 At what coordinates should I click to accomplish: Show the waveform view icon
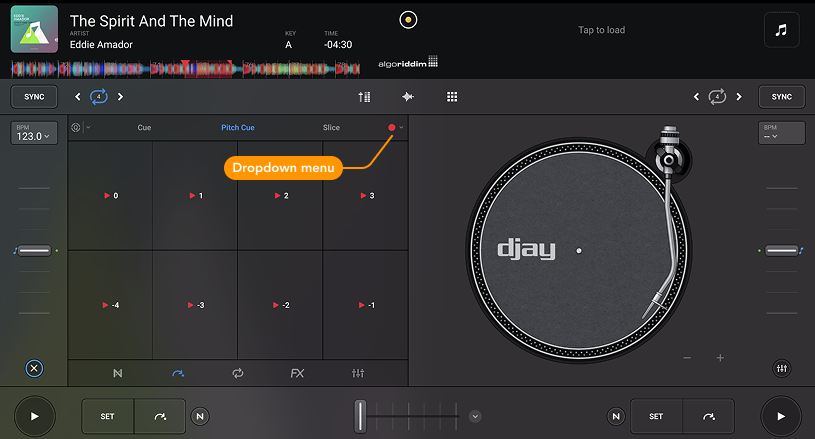coord(408,97)
